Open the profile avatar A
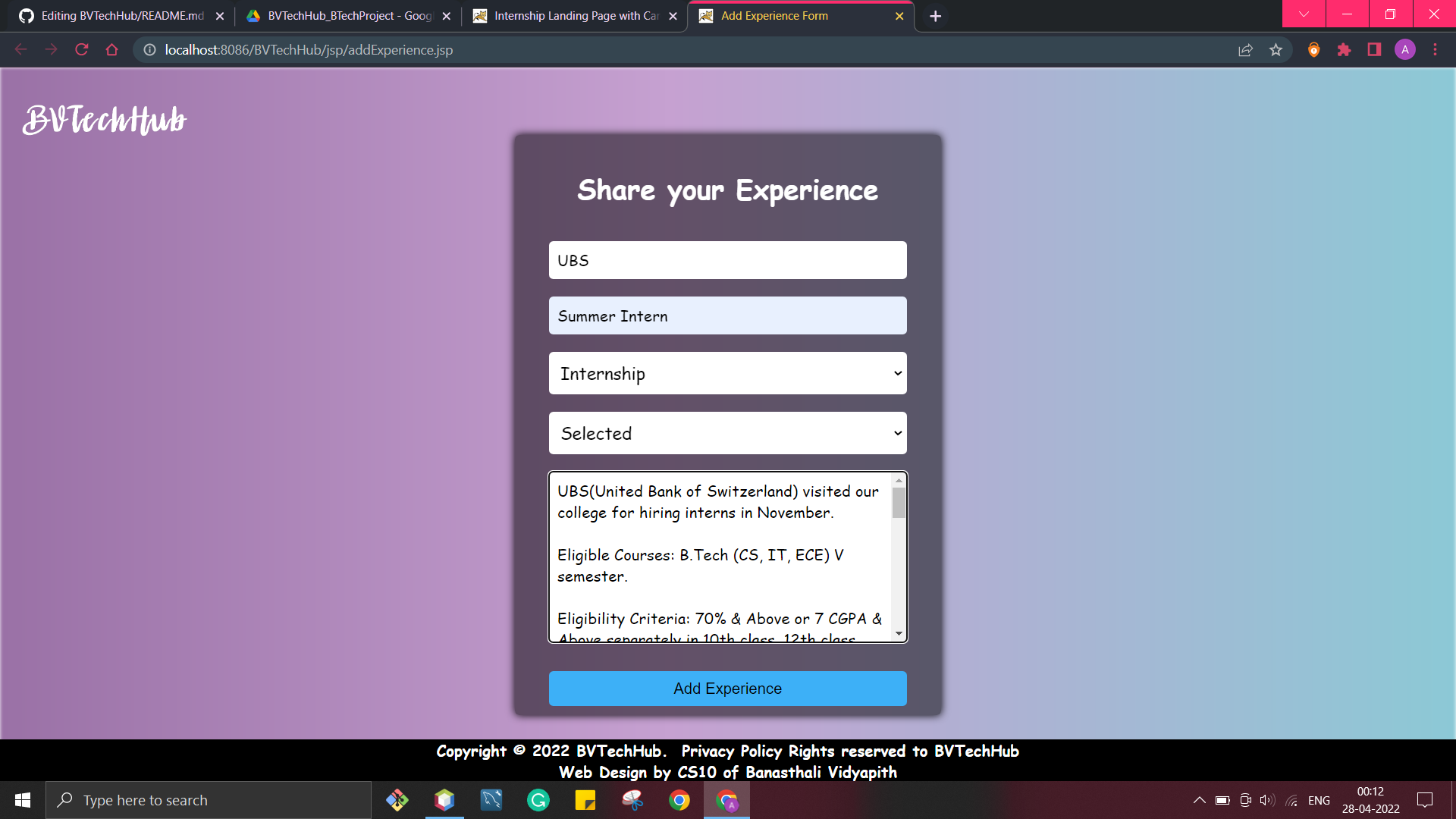Viewport: 1456px width, 819px height. tap(1404, 50)
